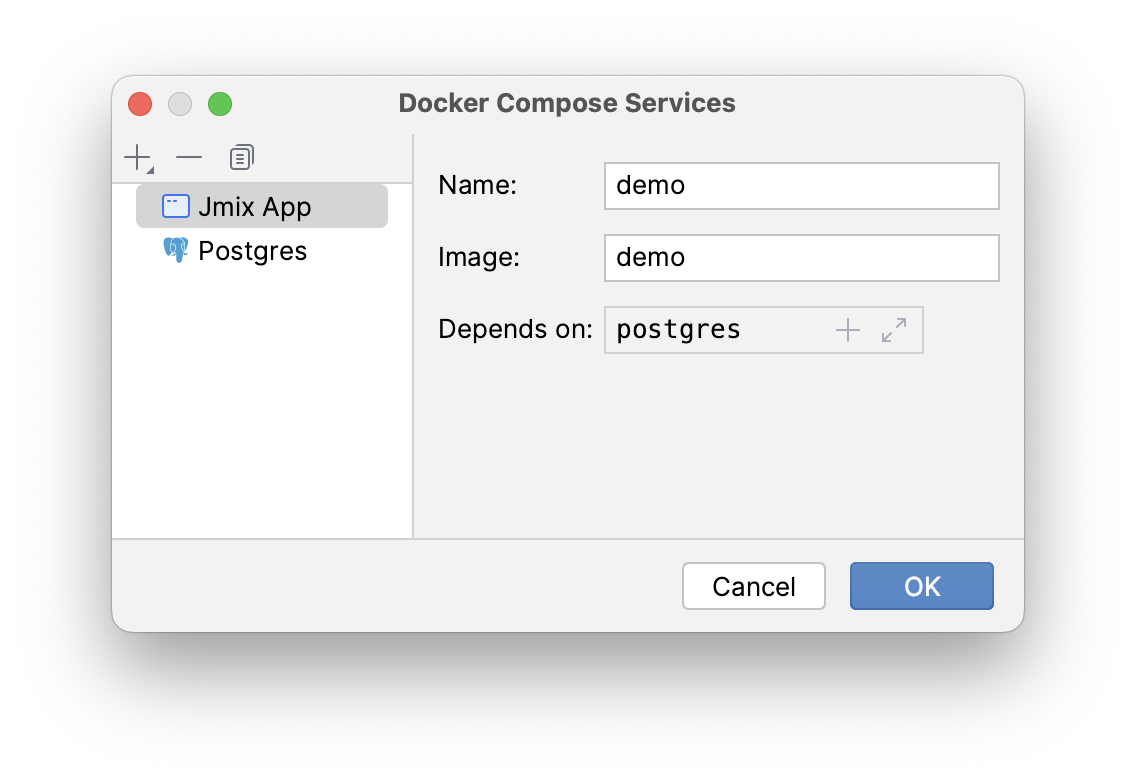Click the Docker Compose Services title bar

tap(567, 103)
